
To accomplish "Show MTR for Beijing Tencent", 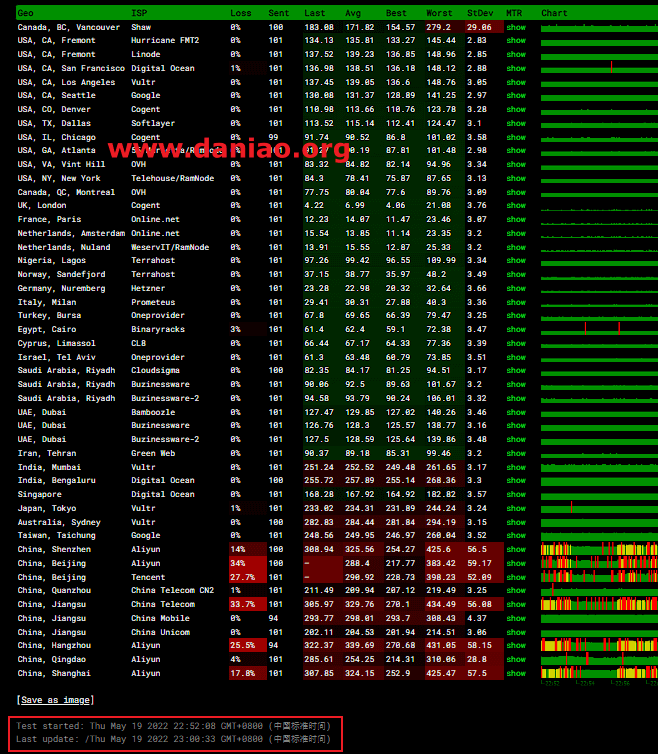I will pos(516,577).
